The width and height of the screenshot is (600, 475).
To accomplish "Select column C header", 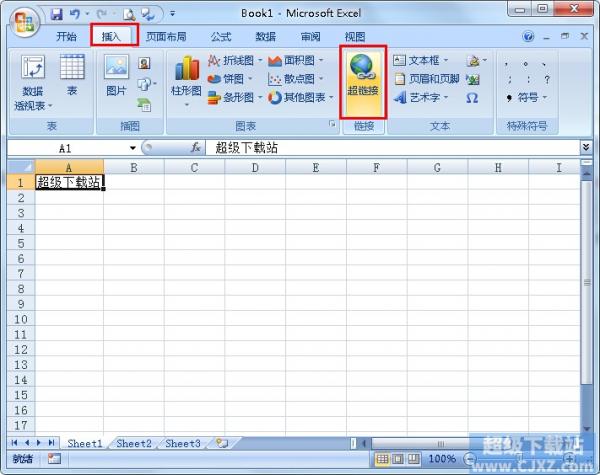I will [194, 167].
